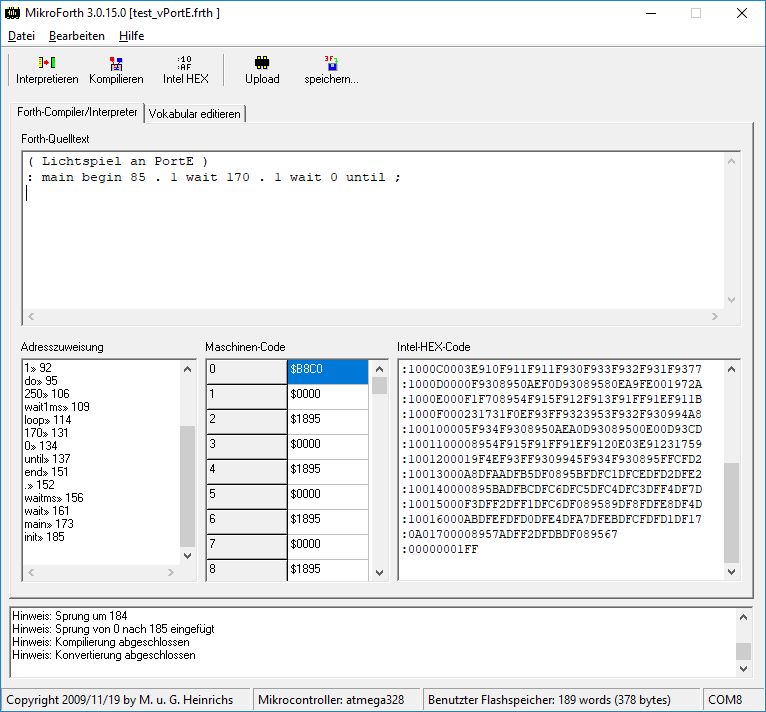Select the 'waitms» 156' address entry
The width and height of the screenshot is (766, 712).
(x=54, y=498)
